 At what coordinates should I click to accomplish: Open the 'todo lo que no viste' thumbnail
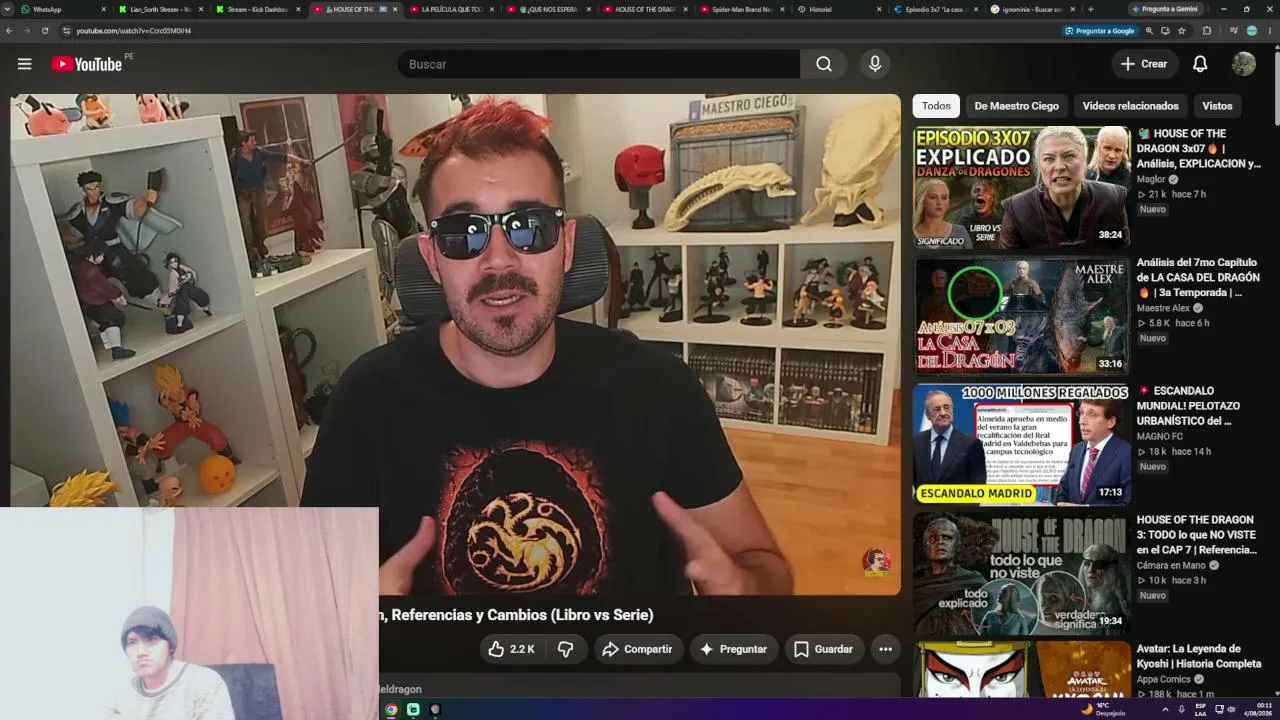coord(1021,573)
